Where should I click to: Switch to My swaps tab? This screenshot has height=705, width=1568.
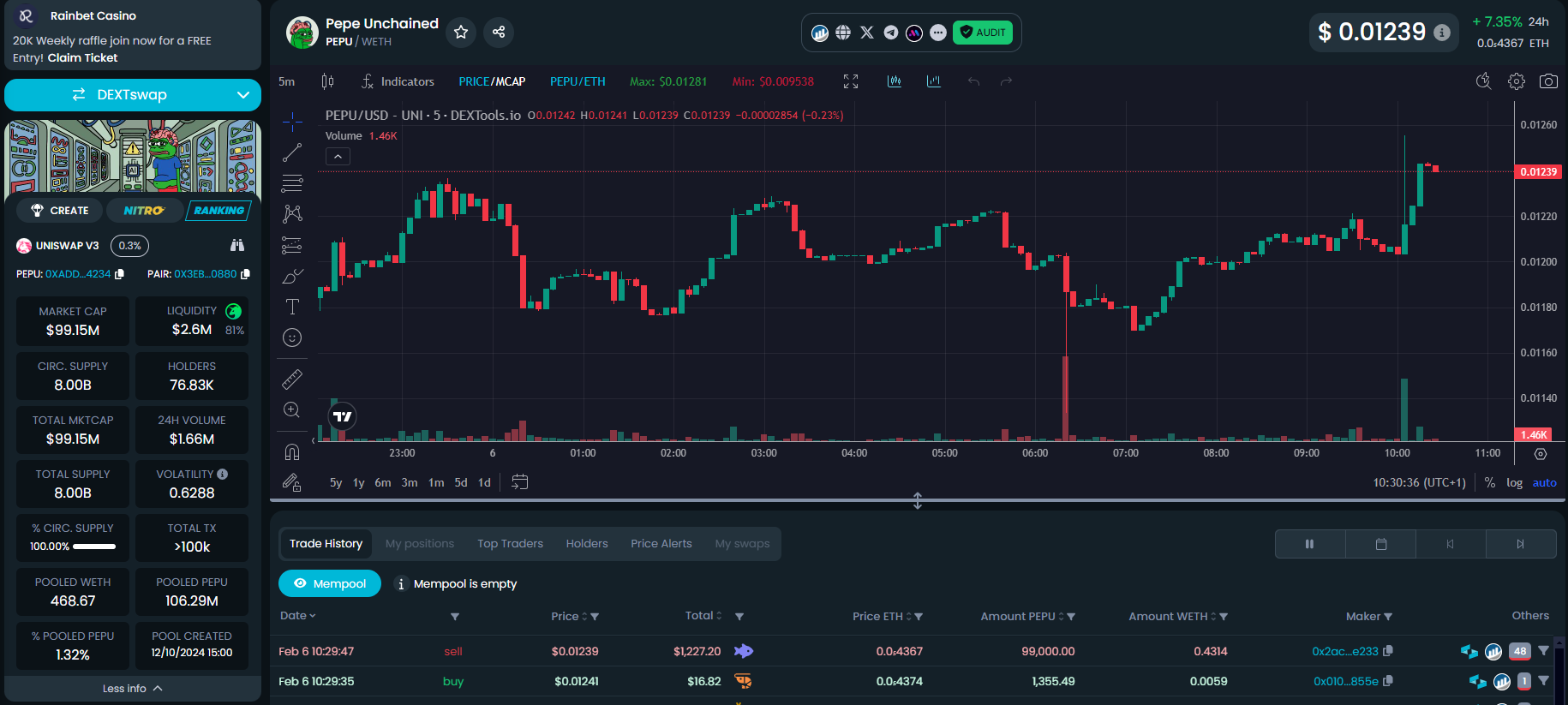click(743, 544)
